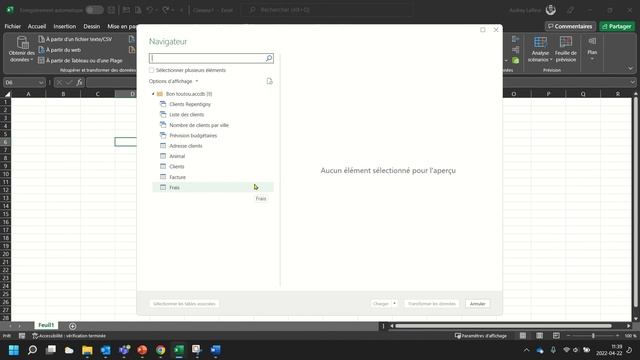This screenshot has height=360, width=640.
Task: Select the Frais table
Action: (213, 187)
